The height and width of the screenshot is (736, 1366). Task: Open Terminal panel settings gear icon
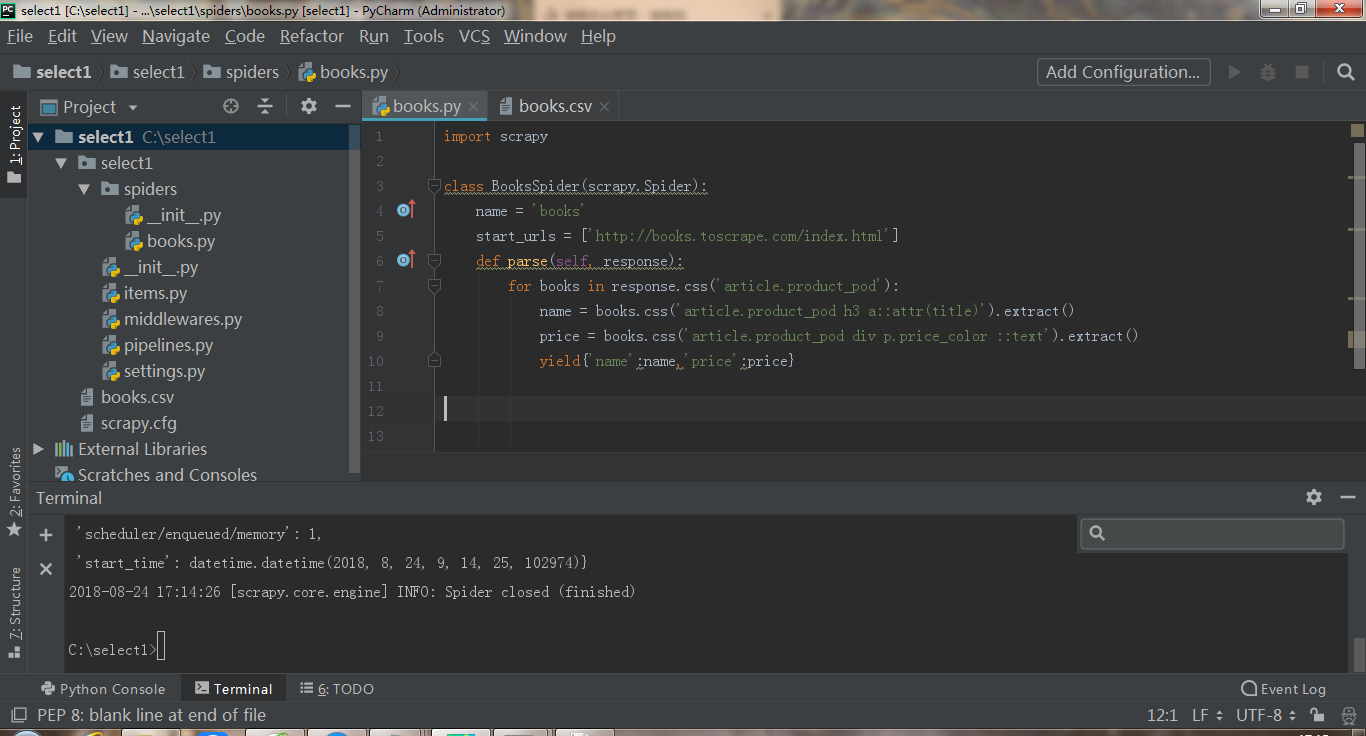(x=1314, y=497)
